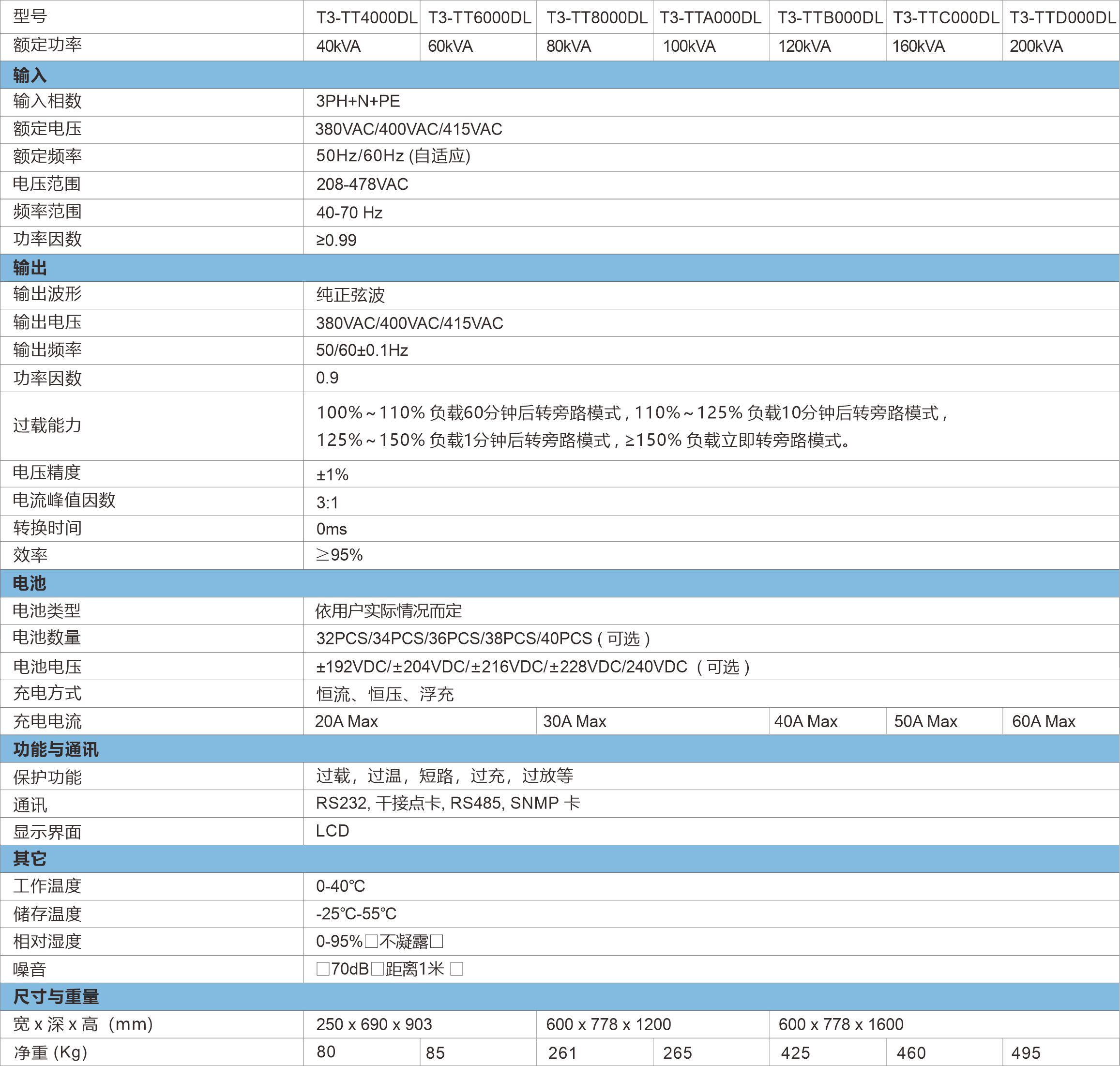Select the 60A Max charging current cell
1120x1066 pixels.
pyautogui.click(x=1044, y=722)
